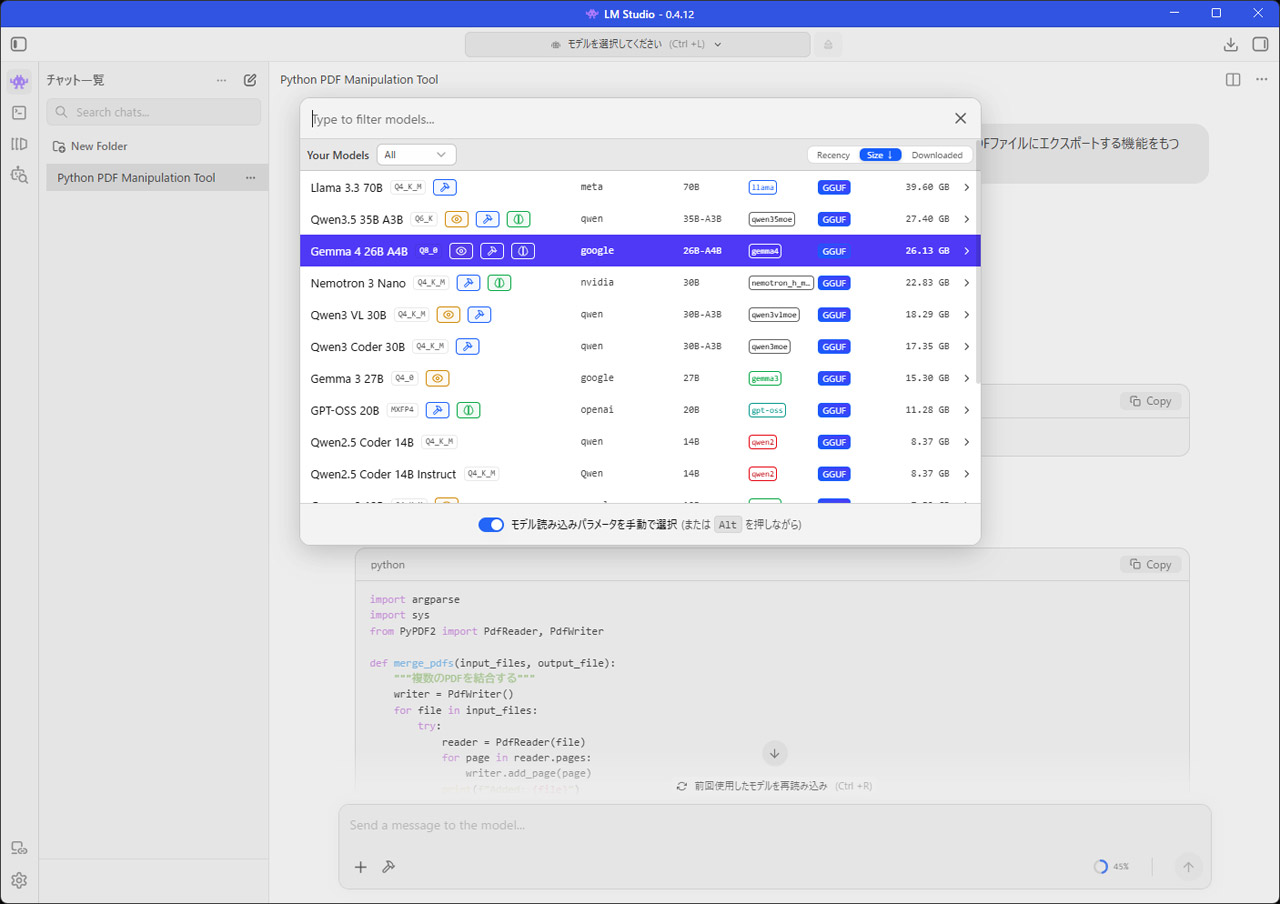Toggle manual model load parameters switch
Viewport: 1280px width, 904px height.
[491, 525]
